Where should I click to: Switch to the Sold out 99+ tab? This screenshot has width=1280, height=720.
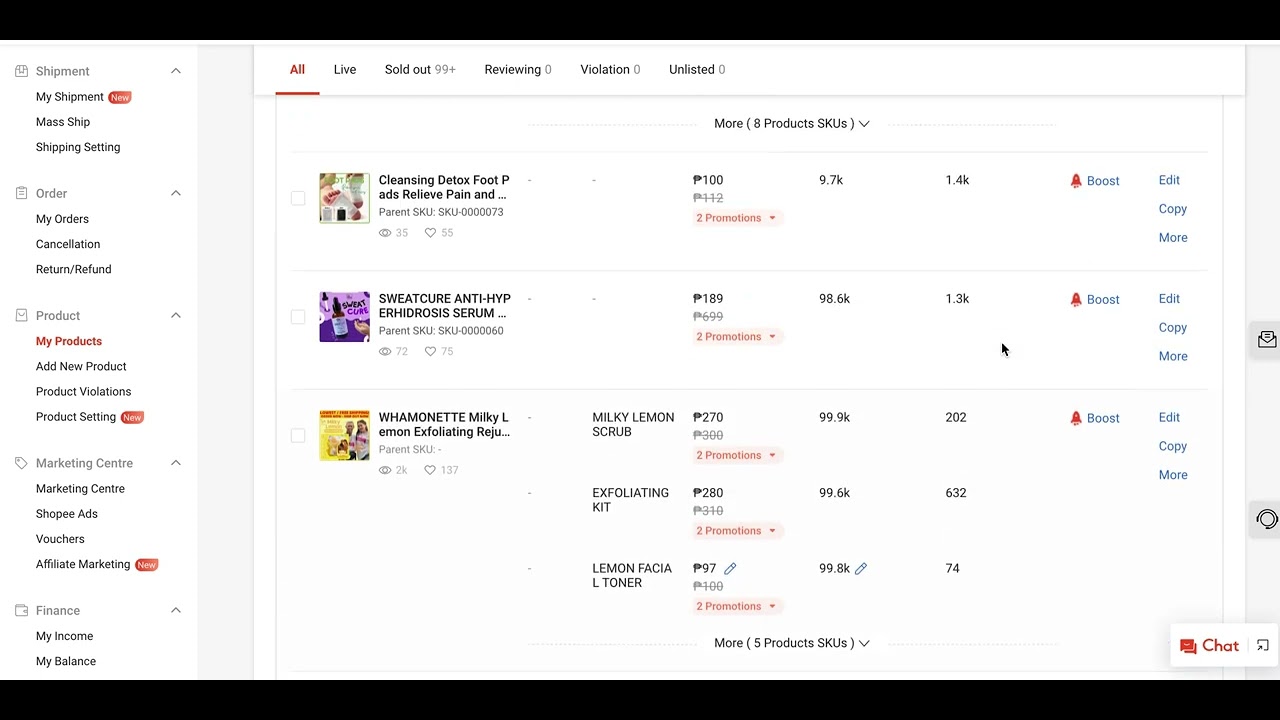coord(420,69)
